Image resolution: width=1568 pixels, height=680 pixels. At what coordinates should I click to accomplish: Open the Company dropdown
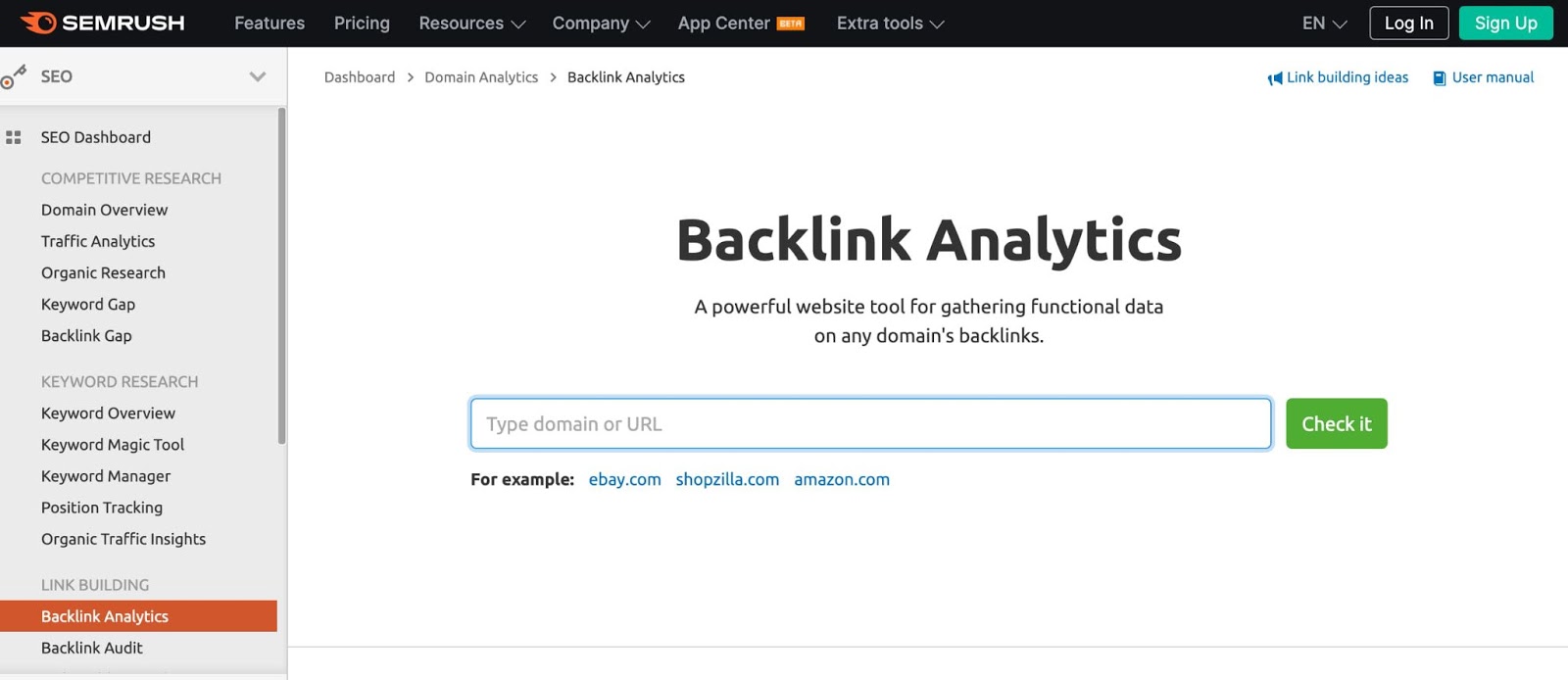(x=601, y=24)
